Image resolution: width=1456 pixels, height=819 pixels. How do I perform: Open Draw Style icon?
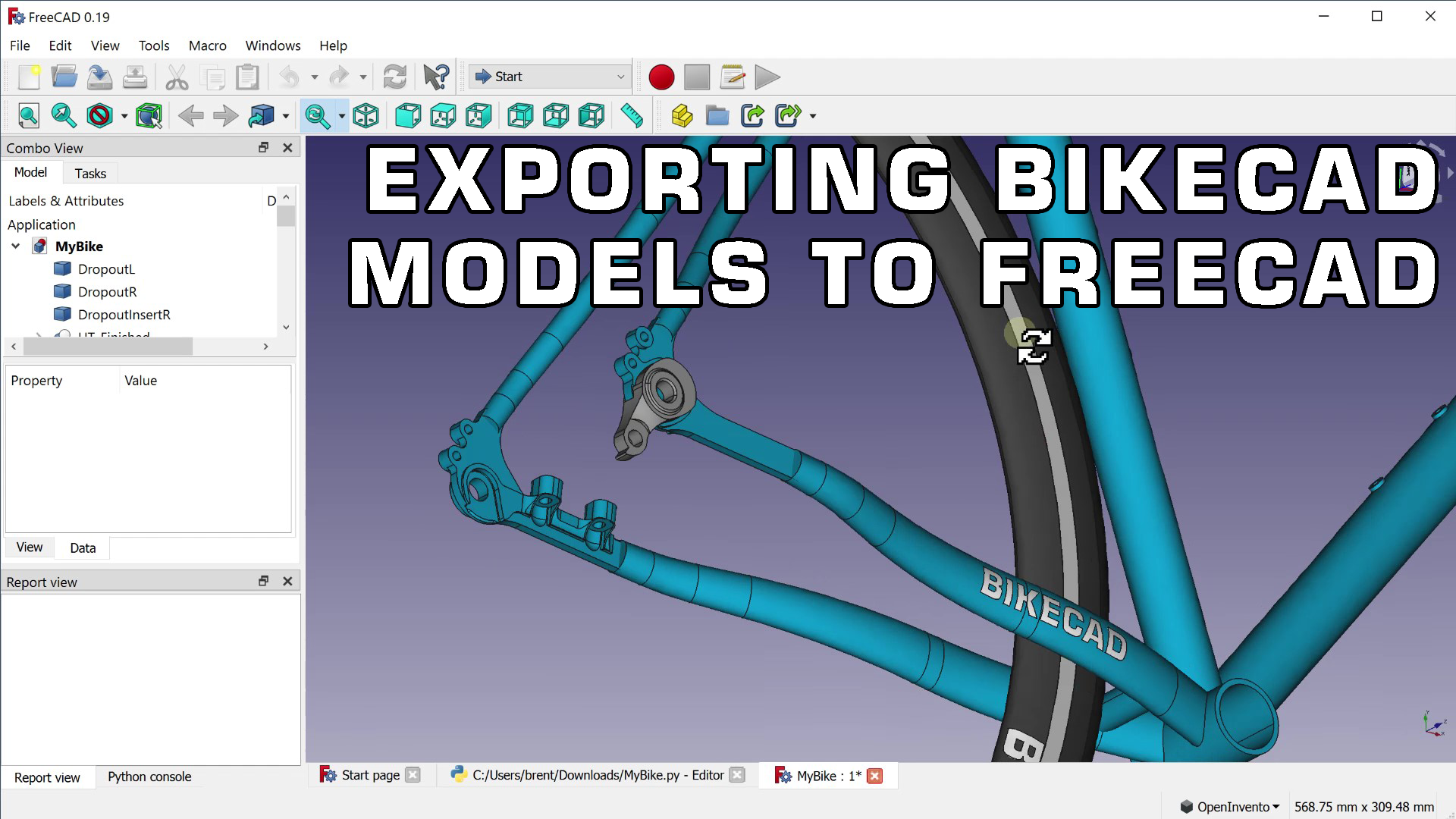click(99, 116)
